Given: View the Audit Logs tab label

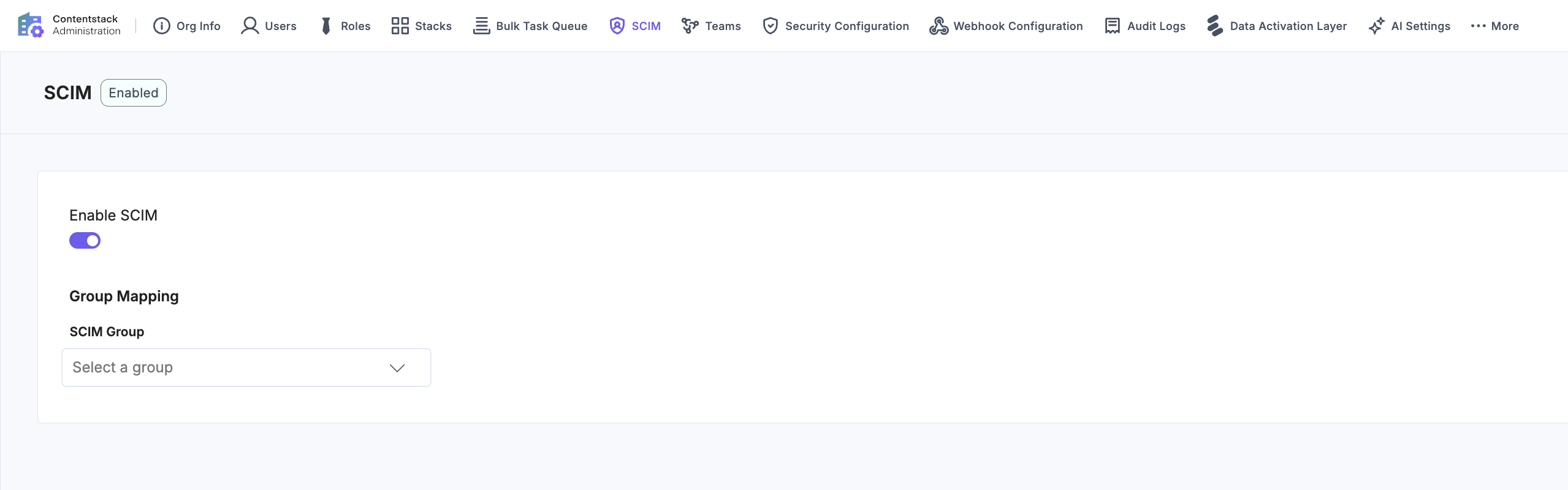Looking at the screenshot, I should tap(1157, 26).
